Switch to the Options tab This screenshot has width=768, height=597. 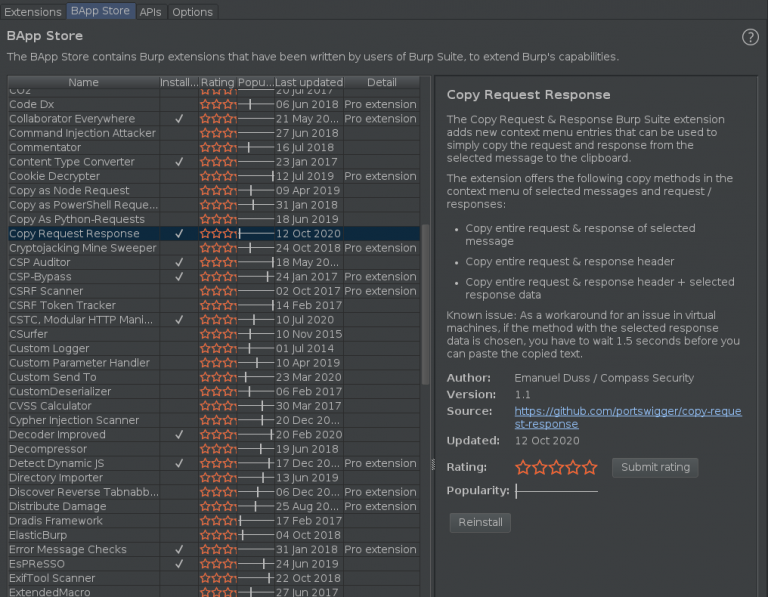[192, 12]
